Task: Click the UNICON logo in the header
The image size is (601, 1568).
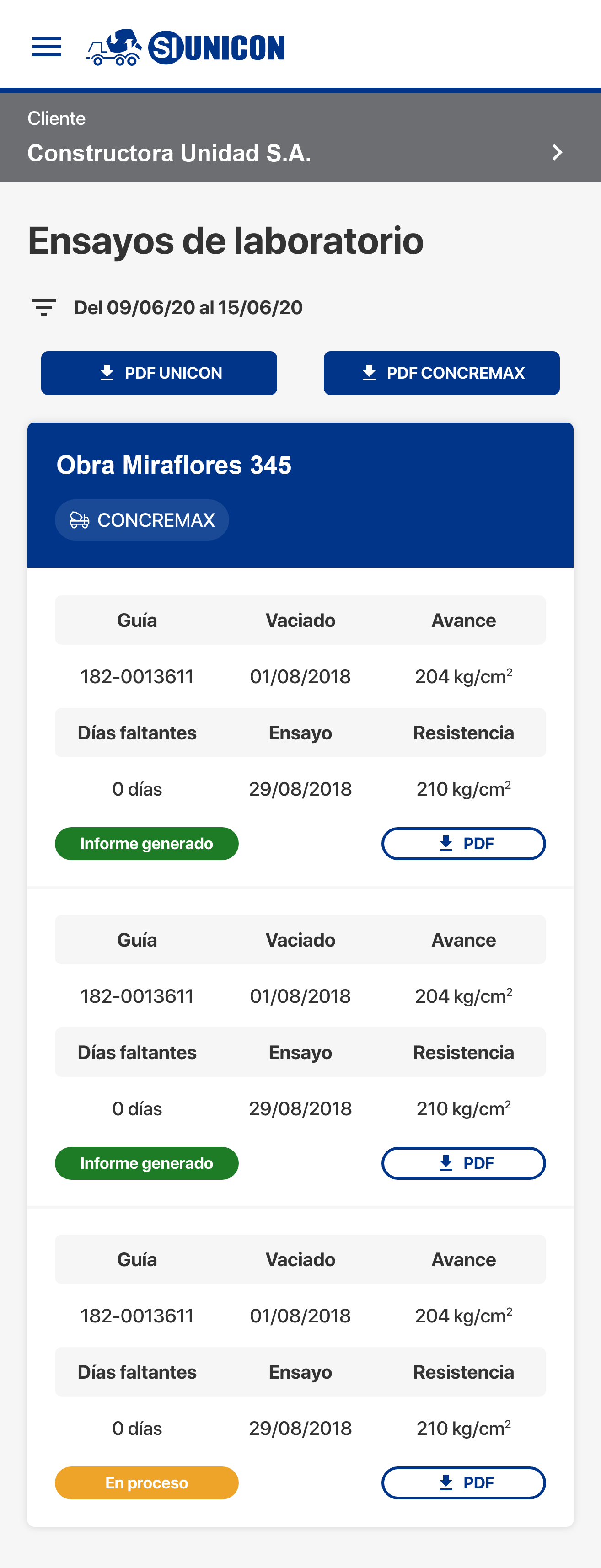Action: pyautogui.click(x=186, y=47)
